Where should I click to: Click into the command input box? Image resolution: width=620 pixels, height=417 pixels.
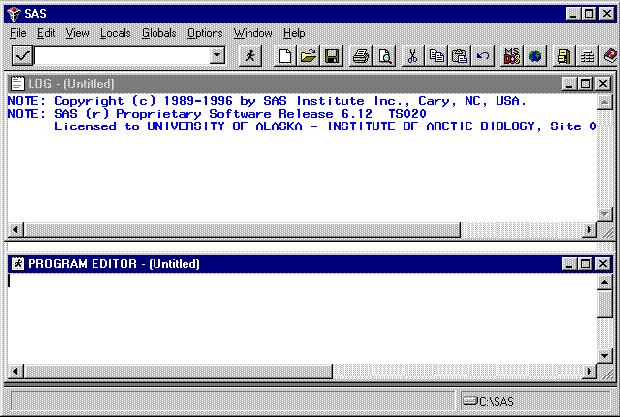[x=123, y=55]
